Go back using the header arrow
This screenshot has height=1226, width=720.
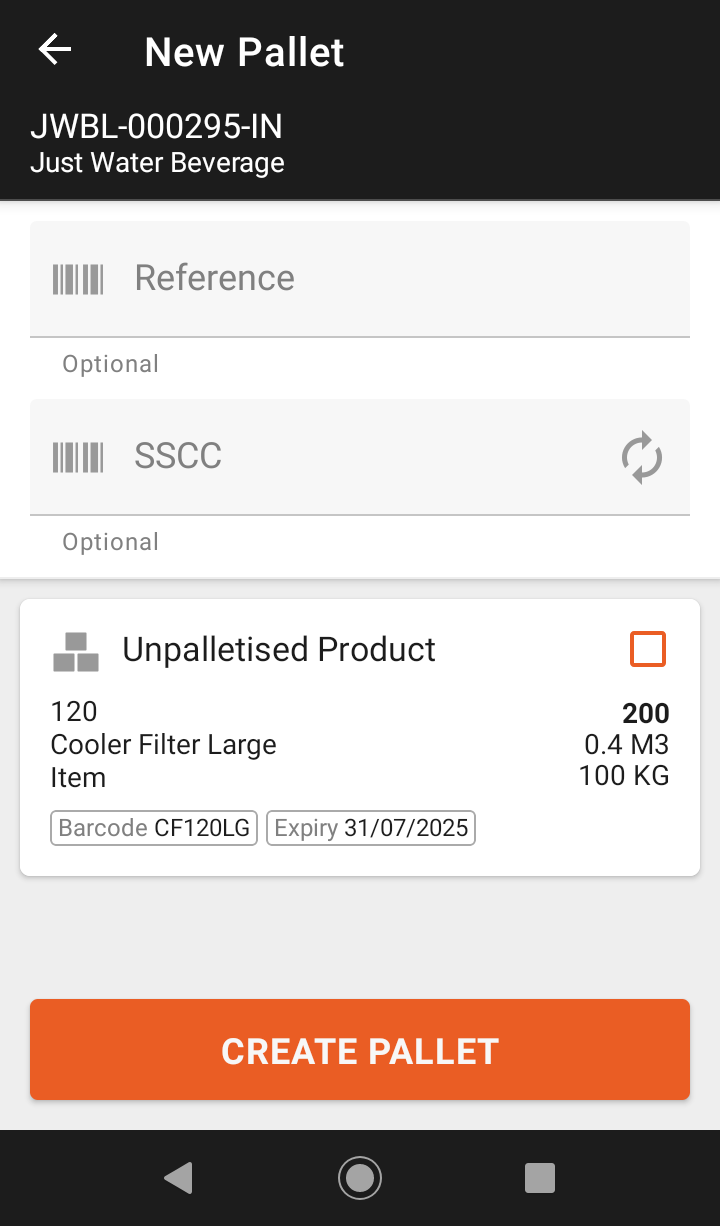coord(55,50)
